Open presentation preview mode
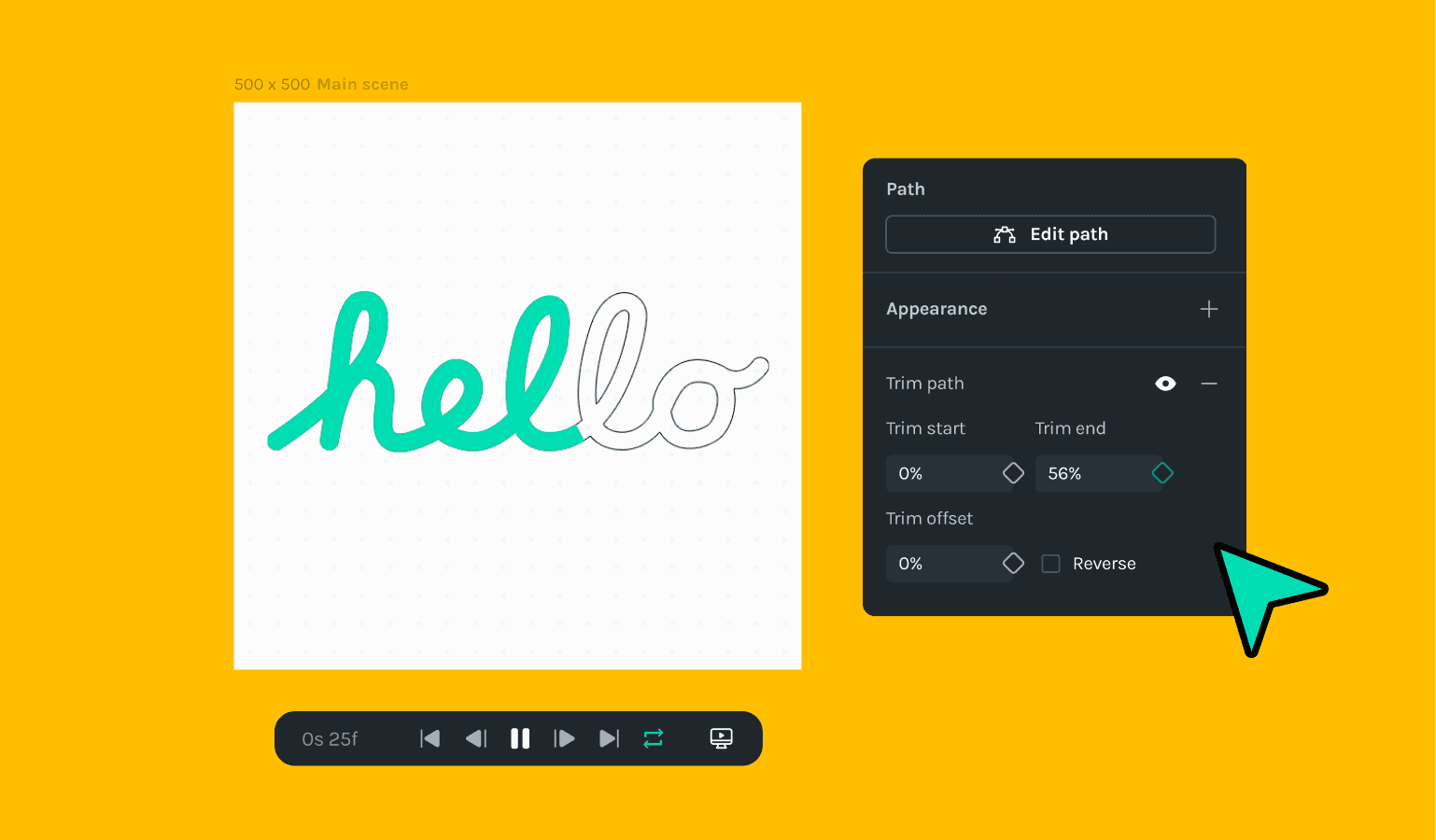Viewport: 1436px width, 840px height. pos(722,738)
